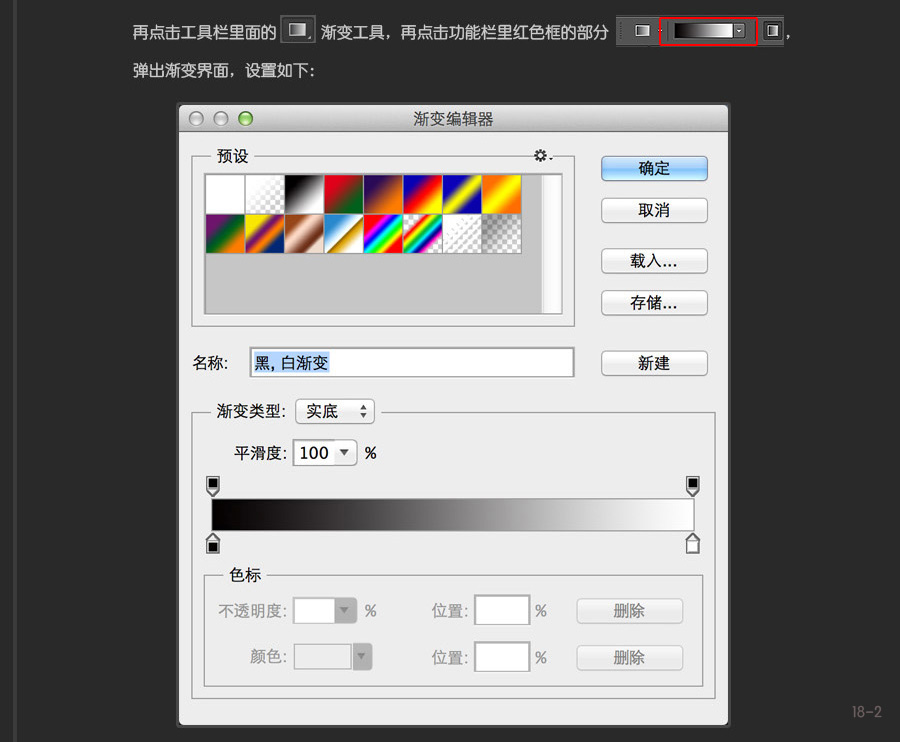
Task: Click the color stop 位置 field
Action: pos(502,657)
